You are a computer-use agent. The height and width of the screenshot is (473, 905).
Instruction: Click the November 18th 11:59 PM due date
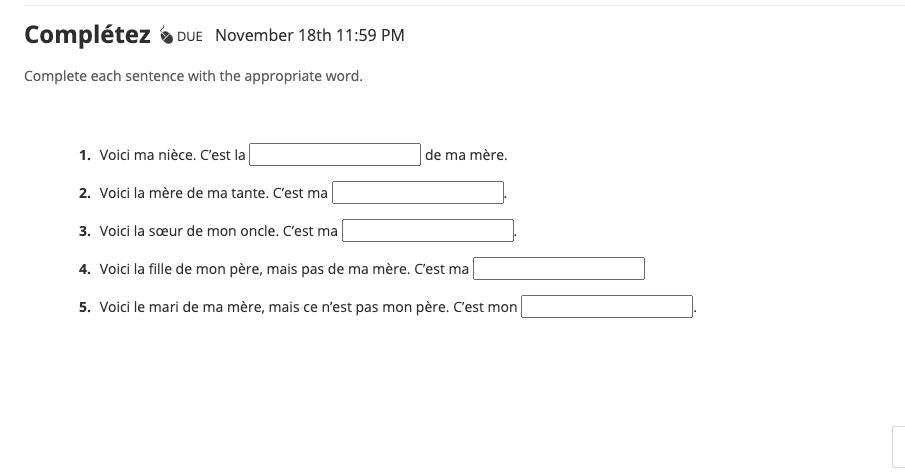(x=310, y=35)
